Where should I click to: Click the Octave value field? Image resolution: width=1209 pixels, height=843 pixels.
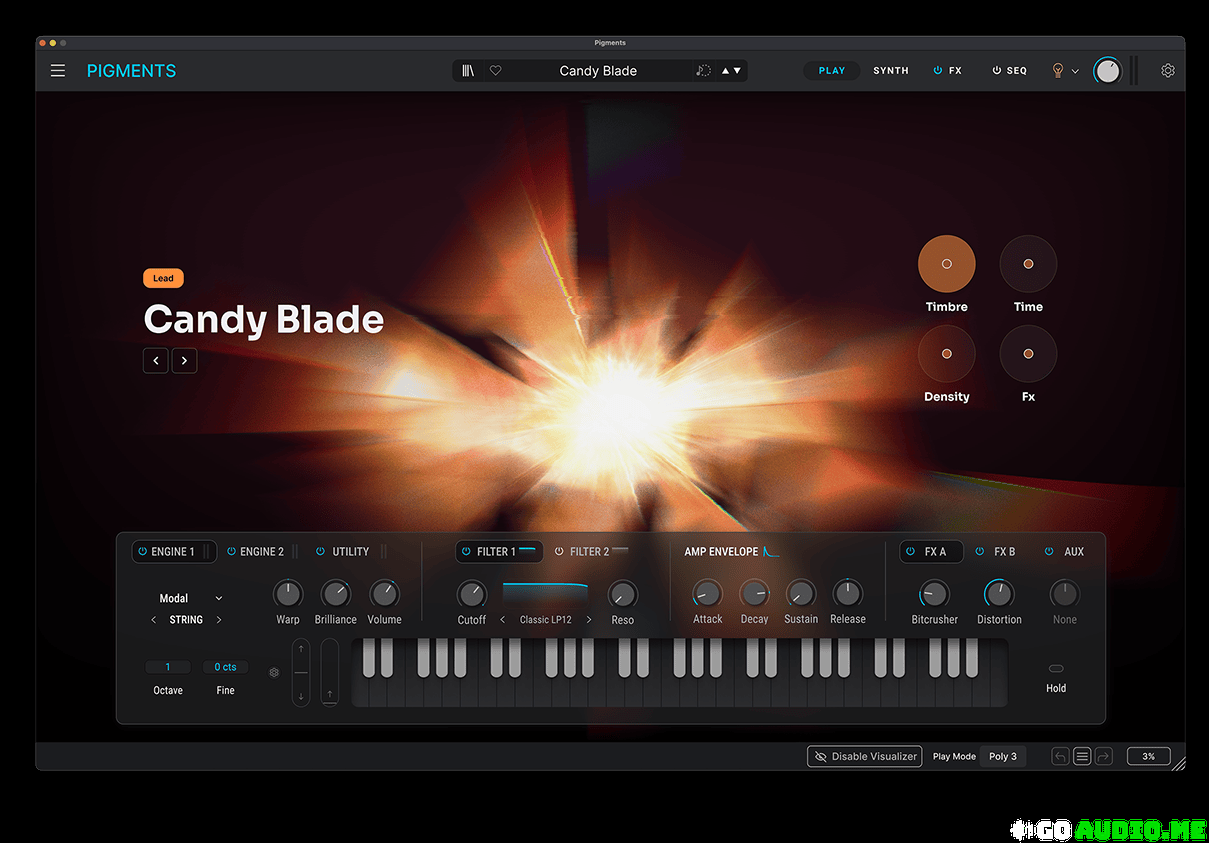point(168,667)
